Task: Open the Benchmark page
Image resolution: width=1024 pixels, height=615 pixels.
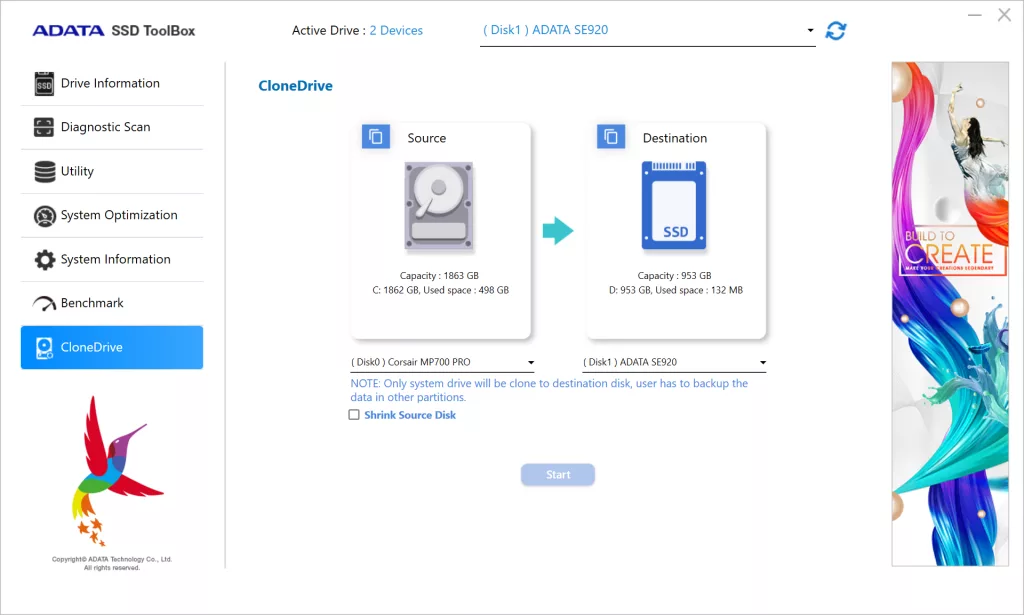Action: (112, 304)
